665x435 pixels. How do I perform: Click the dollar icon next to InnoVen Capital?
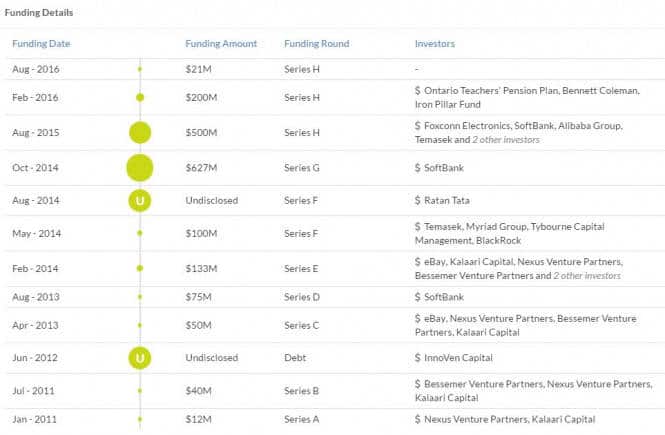click(418, 356)
